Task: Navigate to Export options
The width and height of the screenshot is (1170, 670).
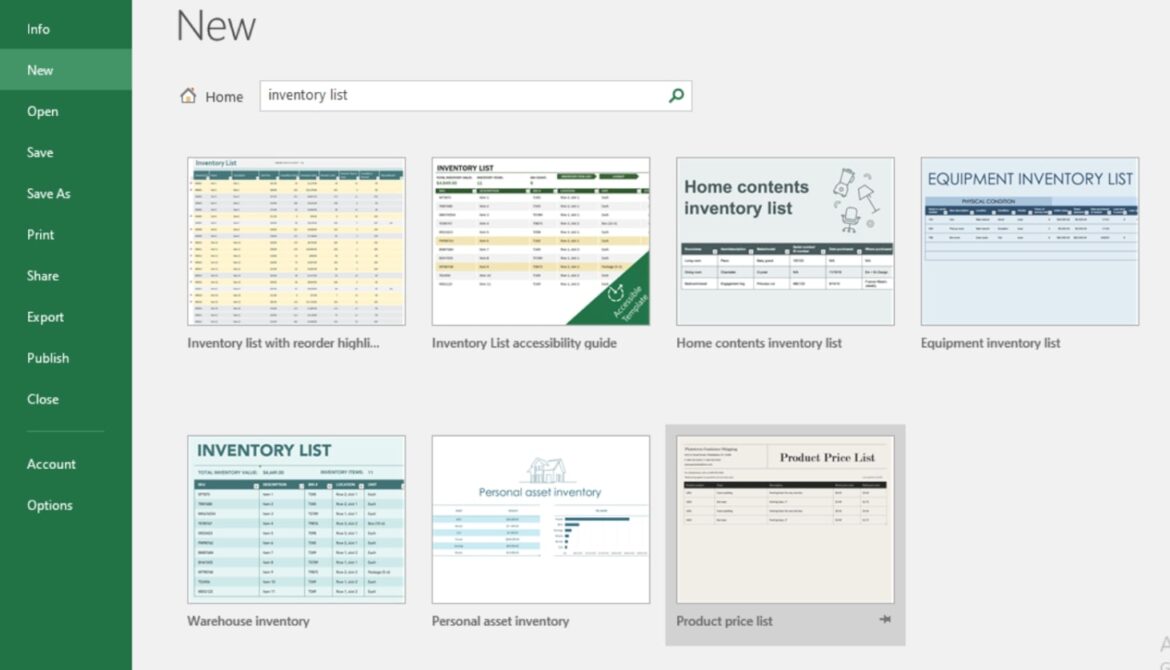Action: pyautogui.click(x=43, y=317)
